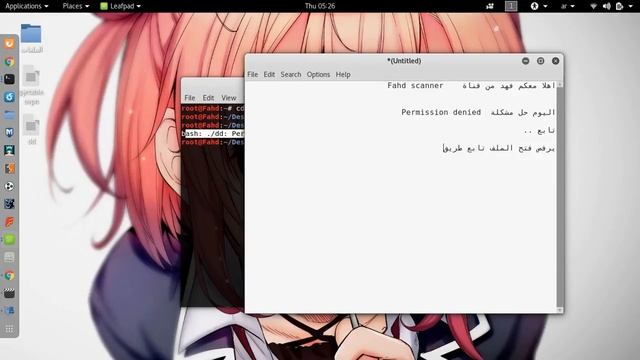Launch the orange Burp Suite dock icon
Viewport: 640px width, 360px height.
pyautogui.click(x=9, y=168)
